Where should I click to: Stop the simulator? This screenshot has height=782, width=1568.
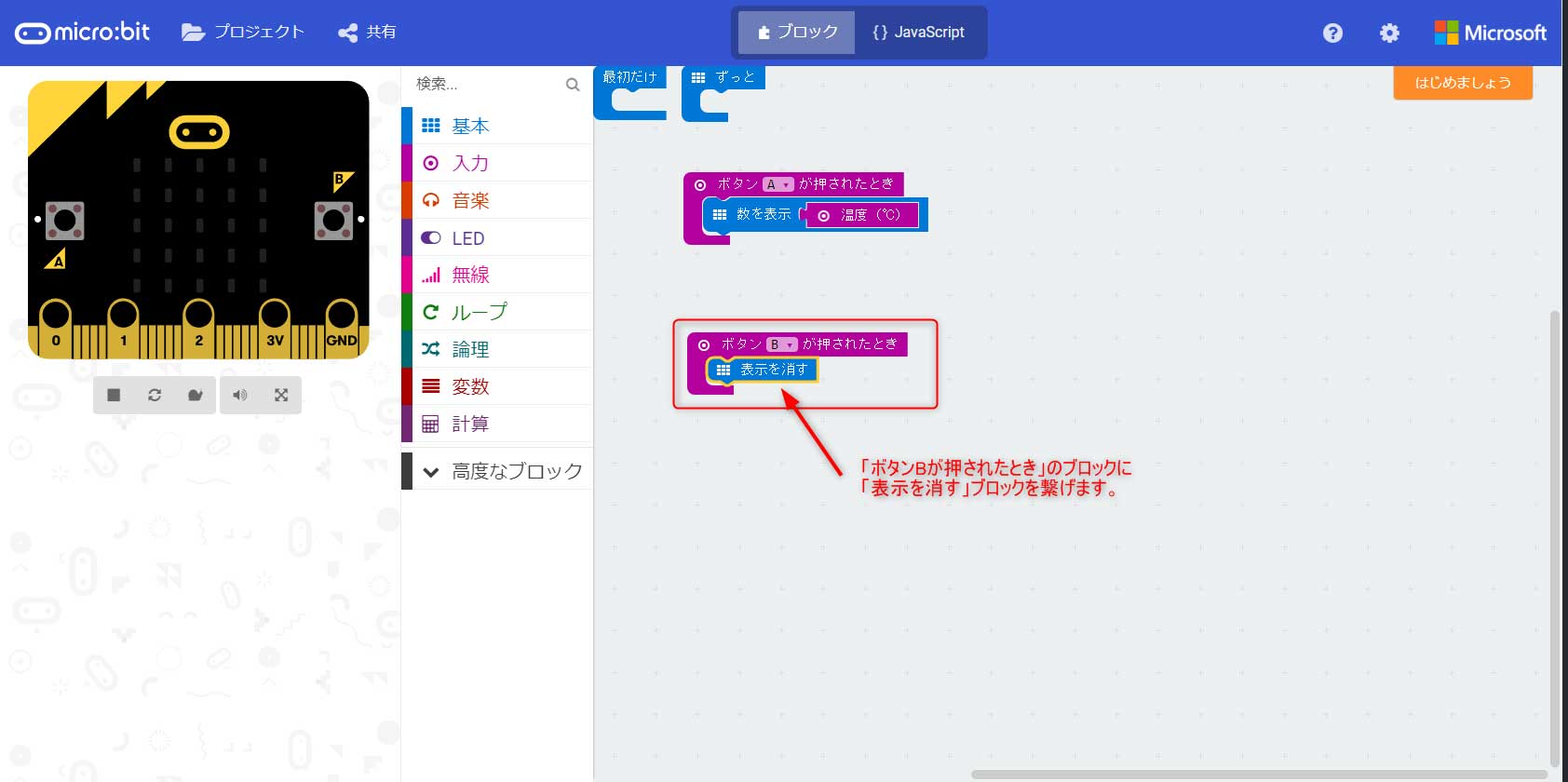point(114,395)
